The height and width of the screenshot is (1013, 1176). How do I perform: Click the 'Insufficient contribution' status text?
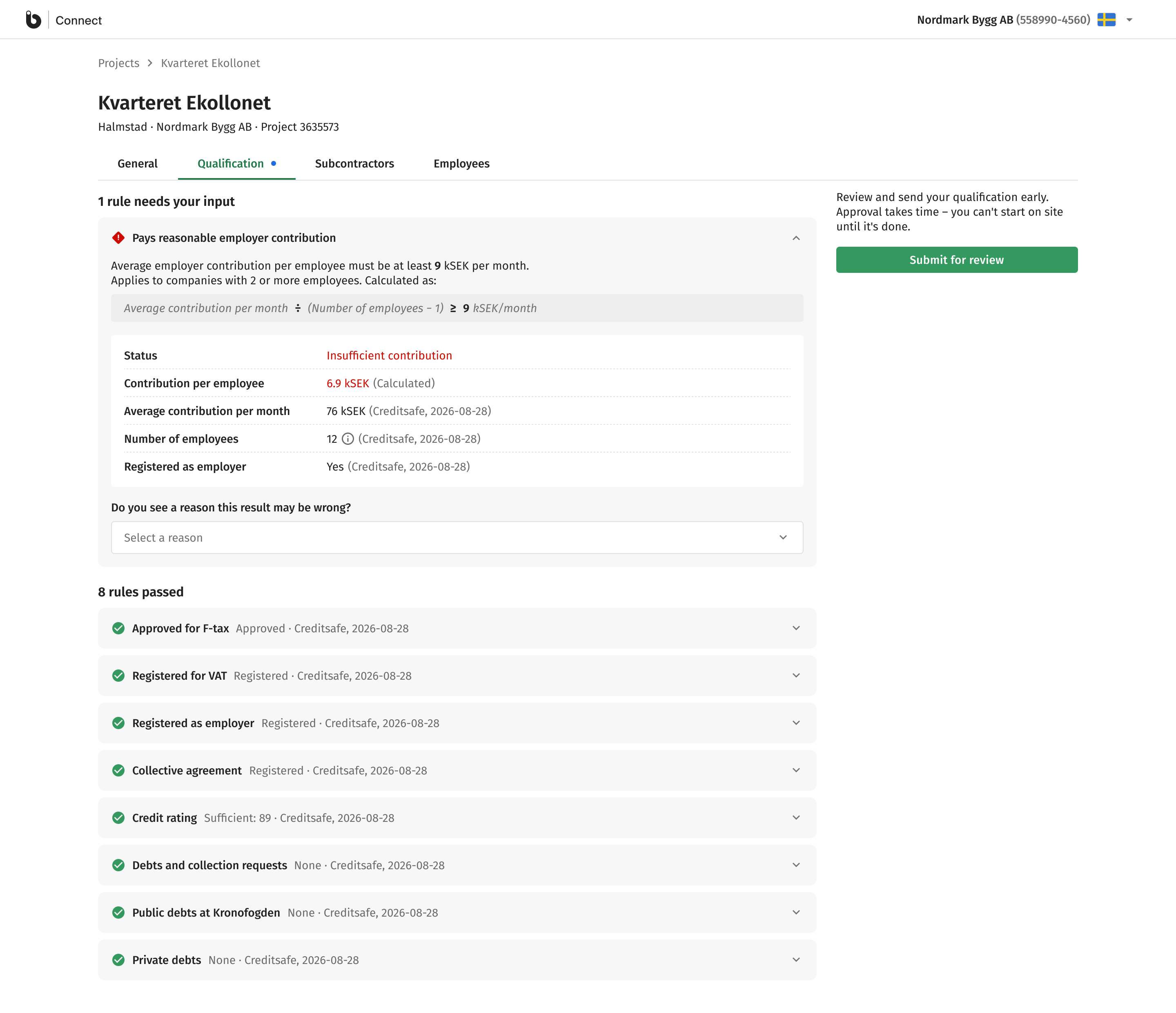click(390, 355)
